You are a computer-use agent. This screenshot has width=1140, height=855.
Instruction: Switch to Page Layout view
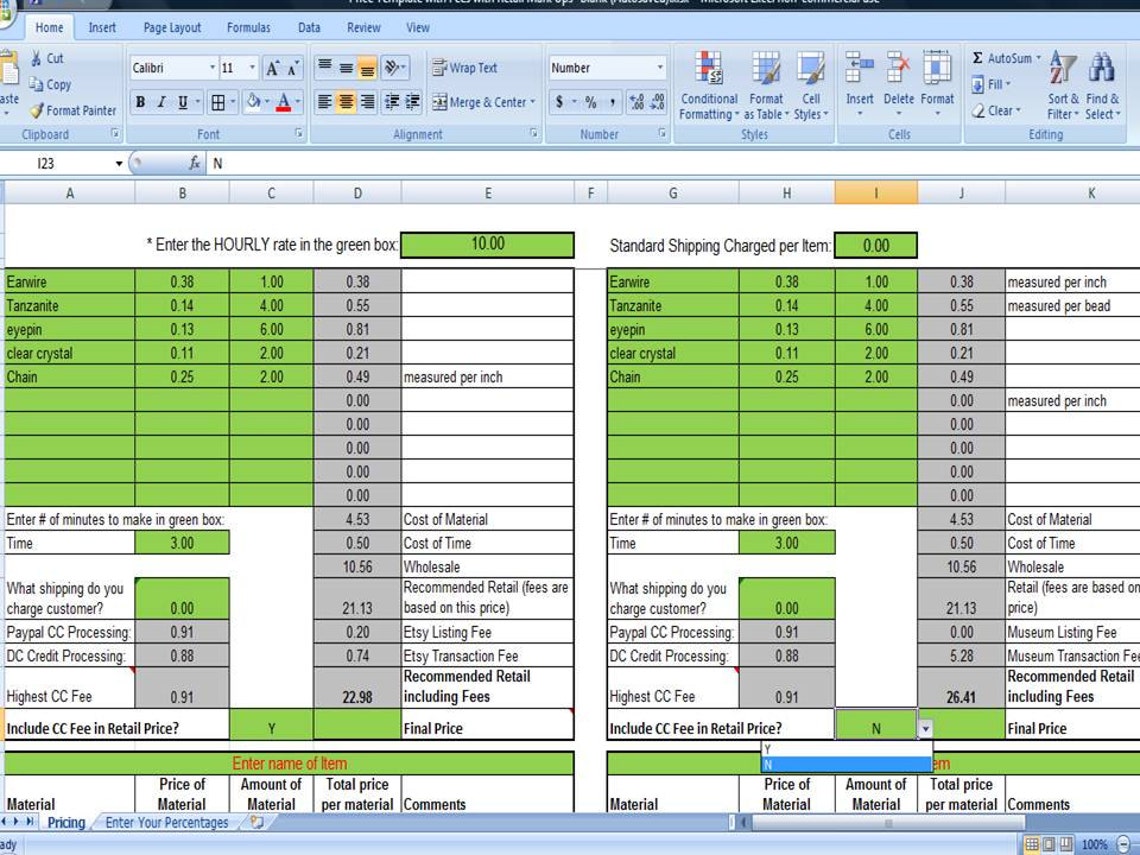tap(1048, 844)
